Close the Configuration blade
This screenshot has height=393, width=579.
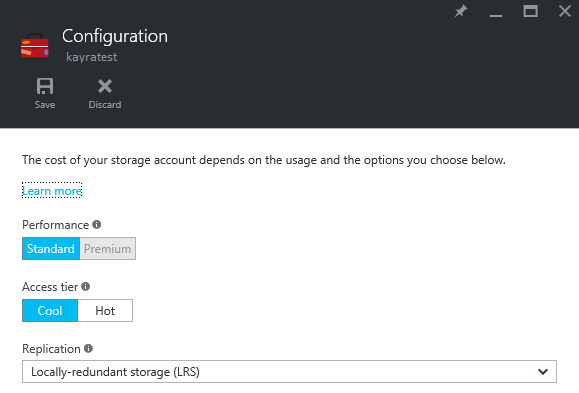point(565,11)
